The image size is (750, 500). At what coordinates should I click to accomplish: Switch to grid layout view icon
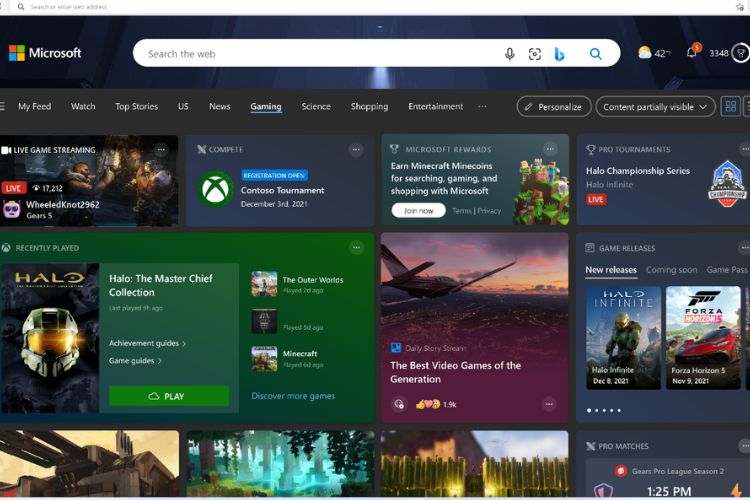coord(731,106)
